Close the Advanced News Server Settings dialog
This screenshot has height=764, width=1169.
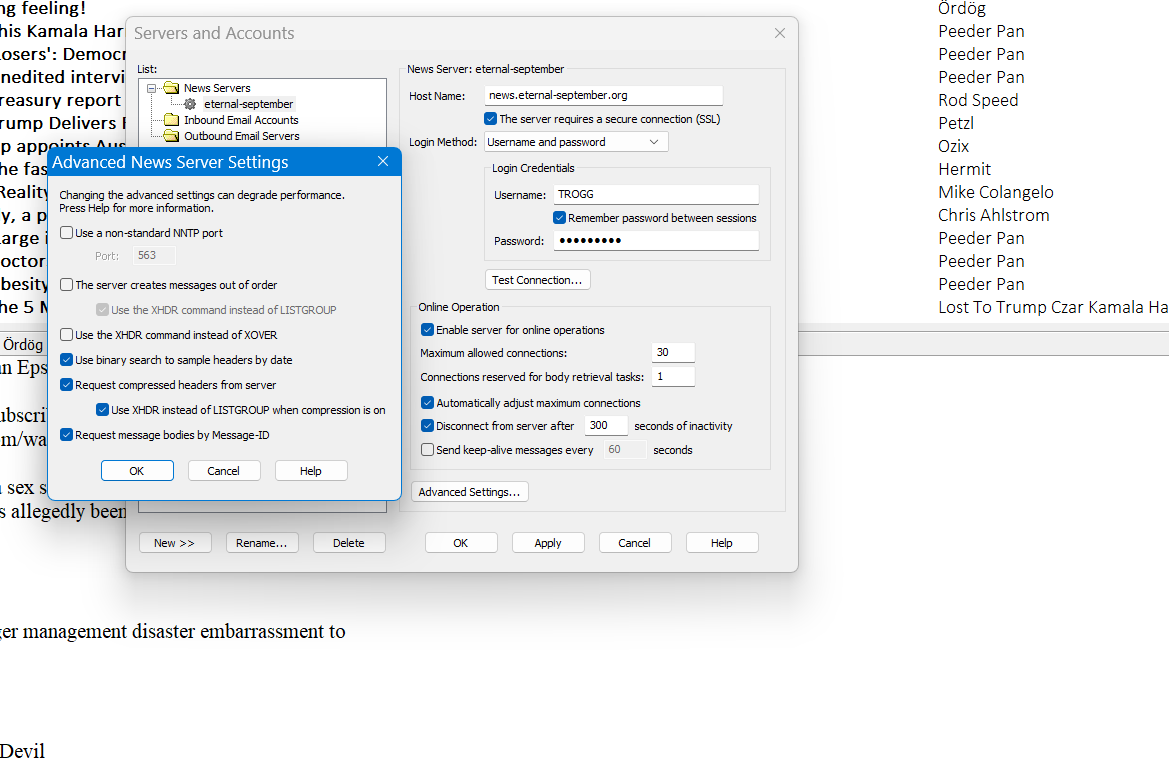coord(383,161)
